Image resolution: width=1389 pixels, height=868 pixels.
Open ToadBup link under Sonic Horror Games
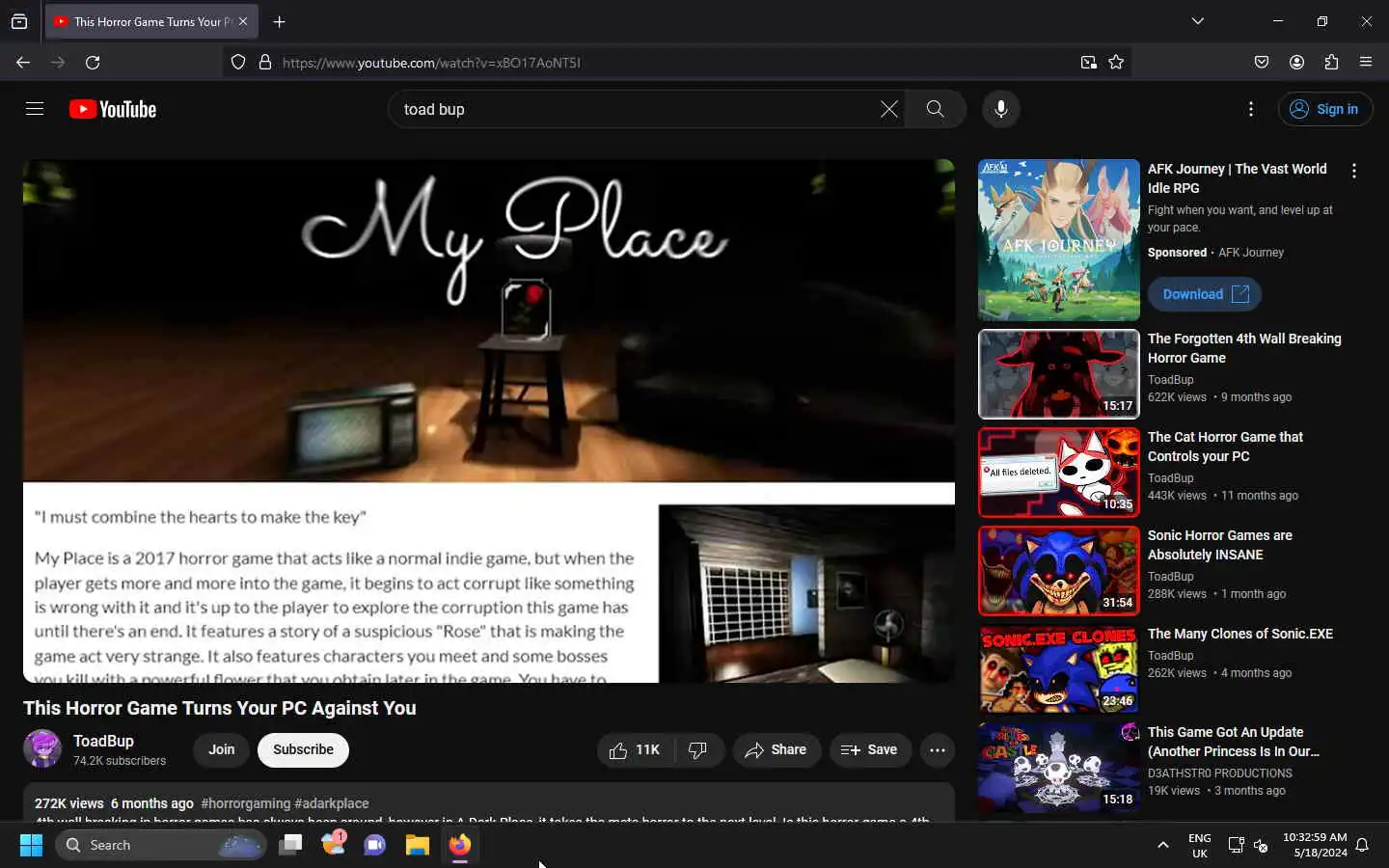pos(1170,576)
